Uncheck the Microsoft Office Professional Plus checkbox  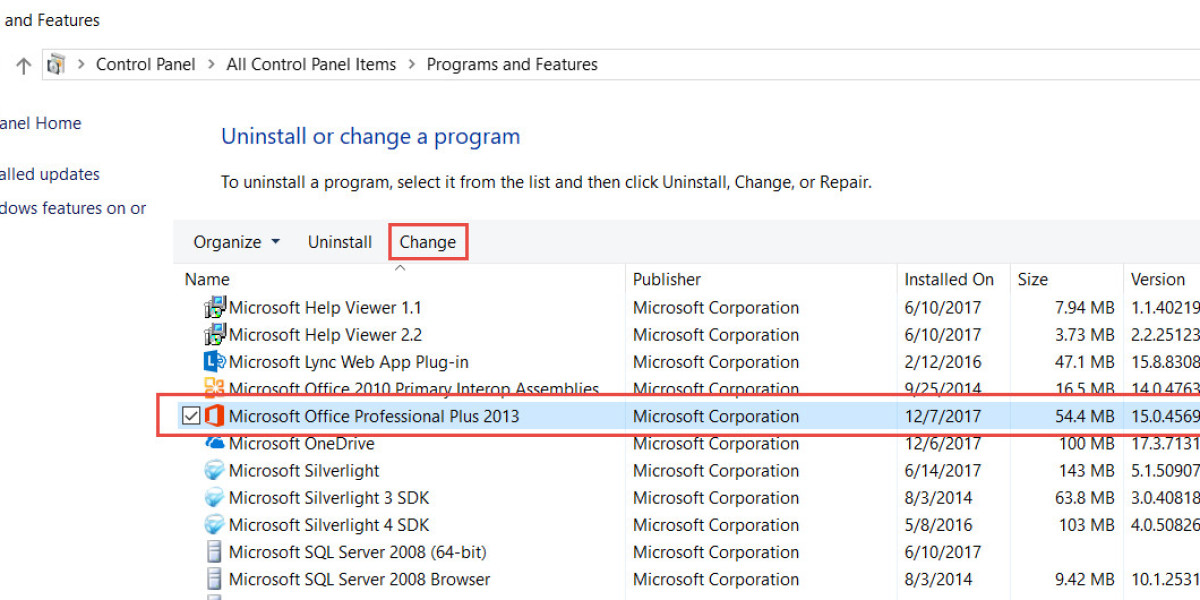[191, 416]
